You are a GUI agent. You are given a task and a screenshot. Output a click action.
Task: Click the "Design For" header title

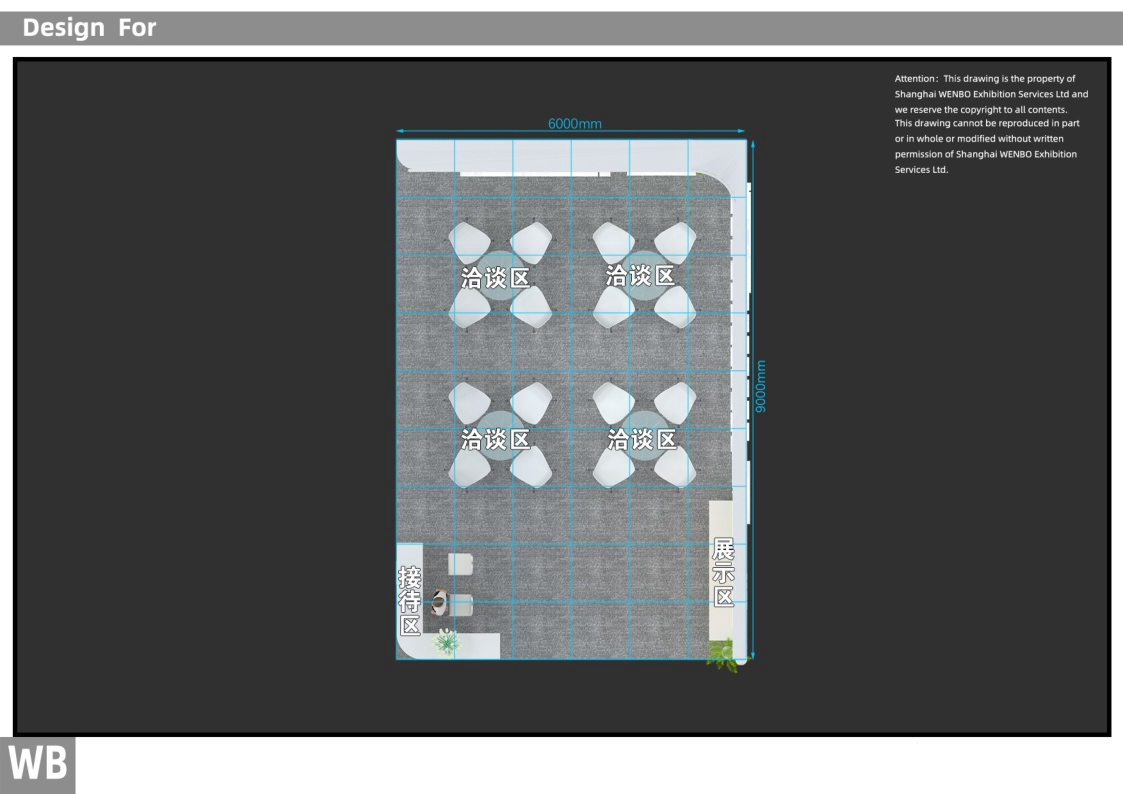click(90, 28)
